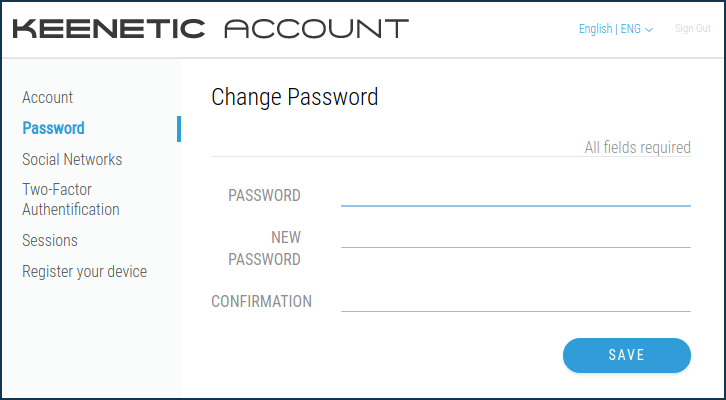This screenshot has width=726, height=400.
Task: Go to Social Networks in sidebar
Action: click(72, 159)
